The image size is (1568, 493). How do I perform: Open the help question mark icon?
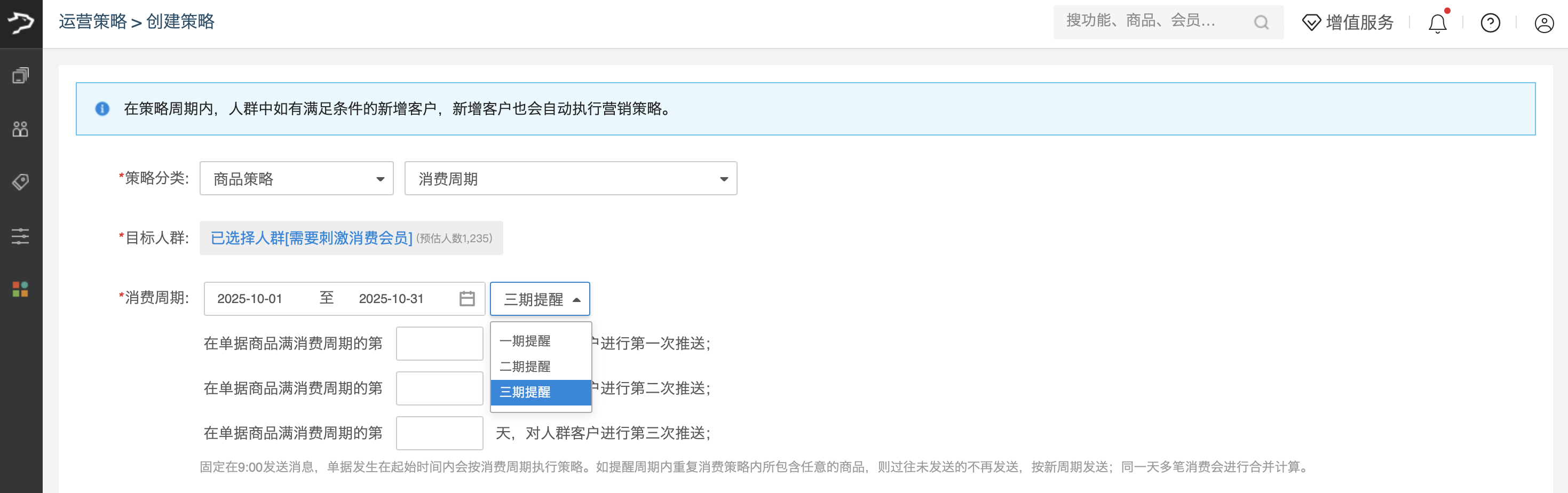1490,23
